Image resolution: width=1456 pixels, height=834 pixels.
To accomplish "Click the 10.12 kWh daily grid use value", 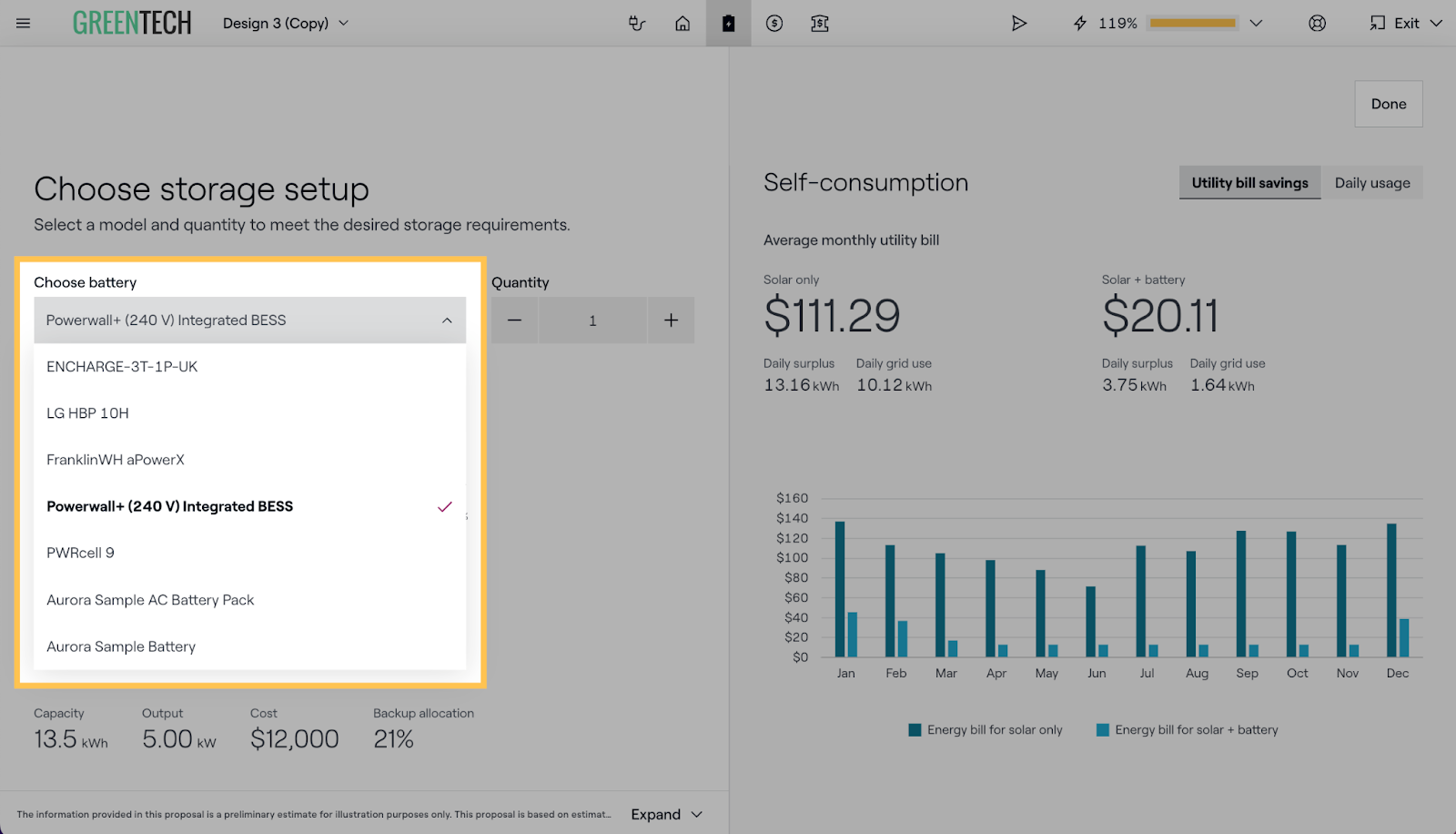I will (895, 385).
